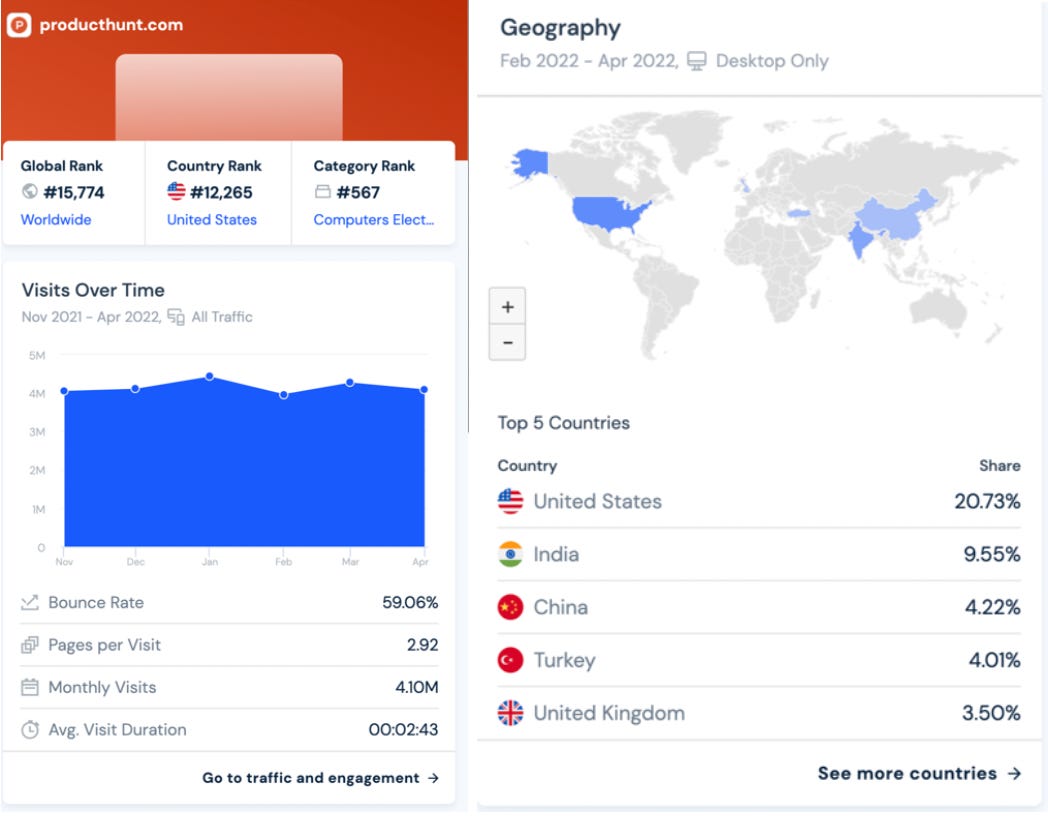Click the India share 9.55%
The width and height of the screenshot is (1048, 816).
(992, 555)
